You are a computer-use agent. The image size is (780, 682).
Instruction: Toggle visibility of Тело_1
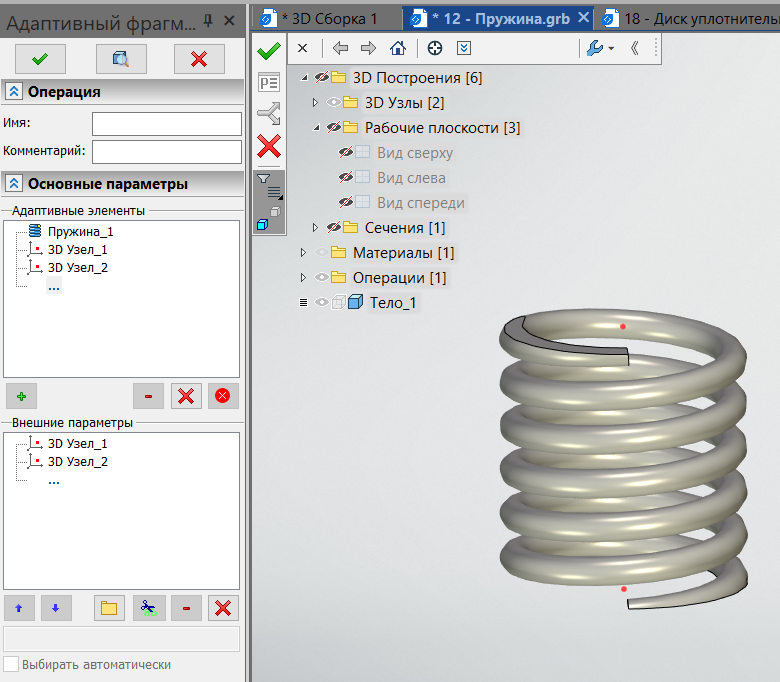(322, 302)
